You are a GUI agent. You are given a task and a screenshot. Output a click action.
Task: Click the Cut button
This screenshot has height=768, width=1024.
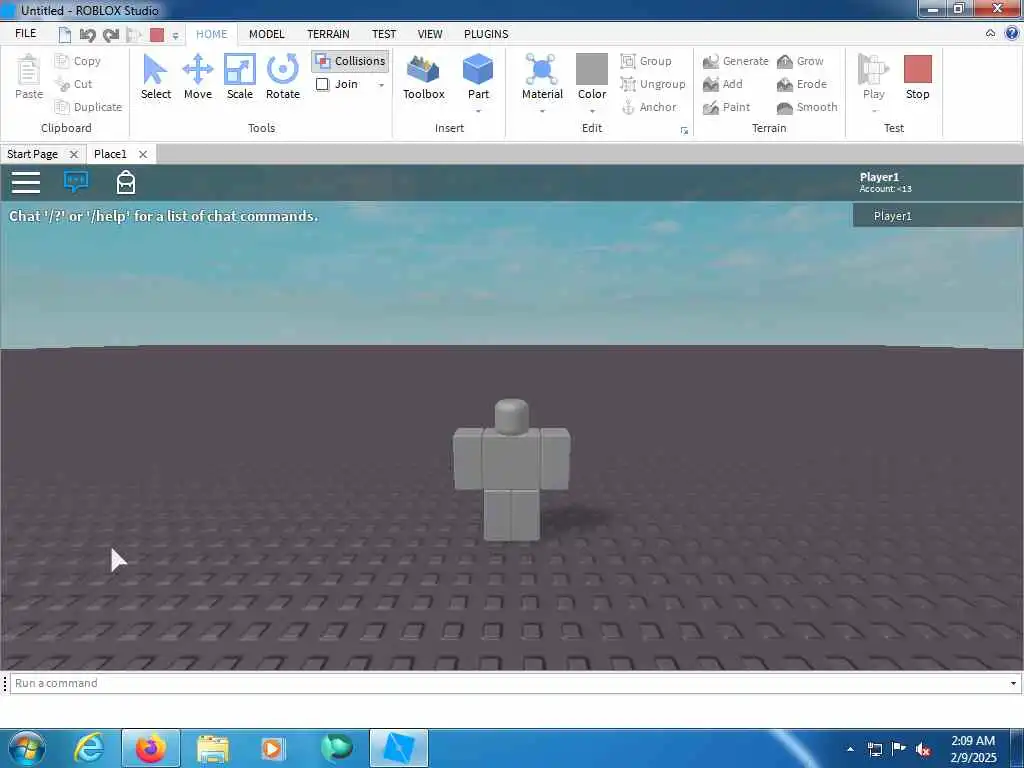pyautogui.click(x=74, y=84)
